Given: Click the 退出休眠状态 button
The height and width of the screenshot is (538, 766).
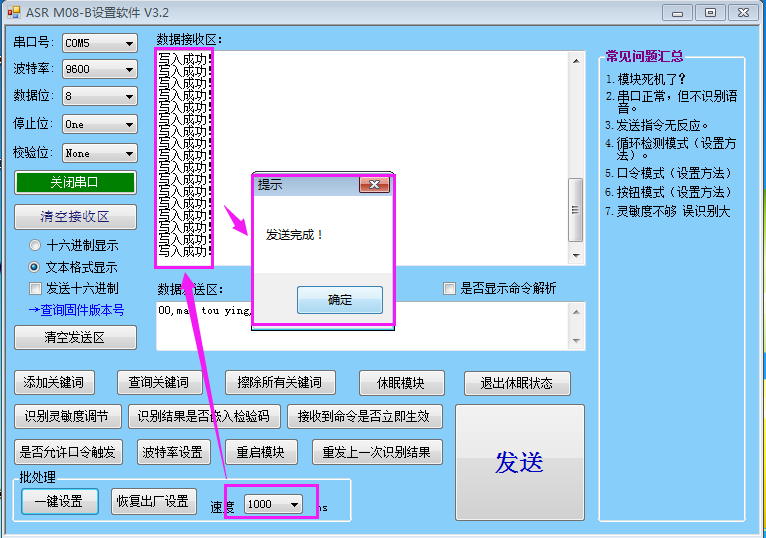Looking at the screenshot, I should point(517,383).
